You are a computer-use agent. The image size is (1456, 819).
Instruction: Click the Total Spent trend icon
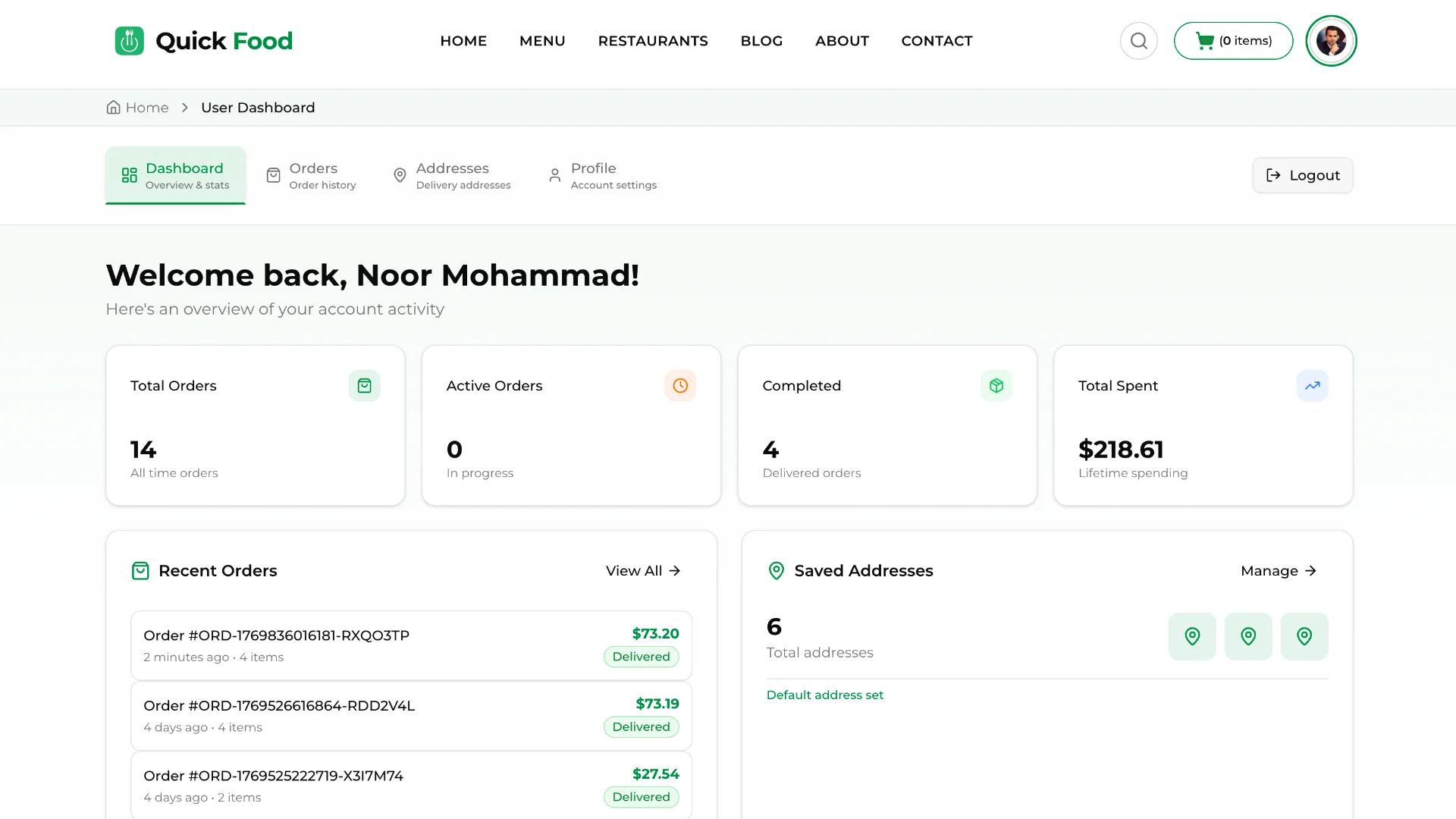tap(1313, 385)
